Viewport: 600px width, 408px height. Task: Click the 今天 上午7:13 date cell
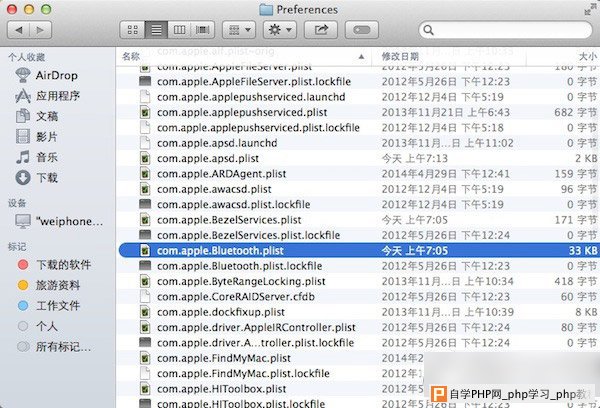414,158
